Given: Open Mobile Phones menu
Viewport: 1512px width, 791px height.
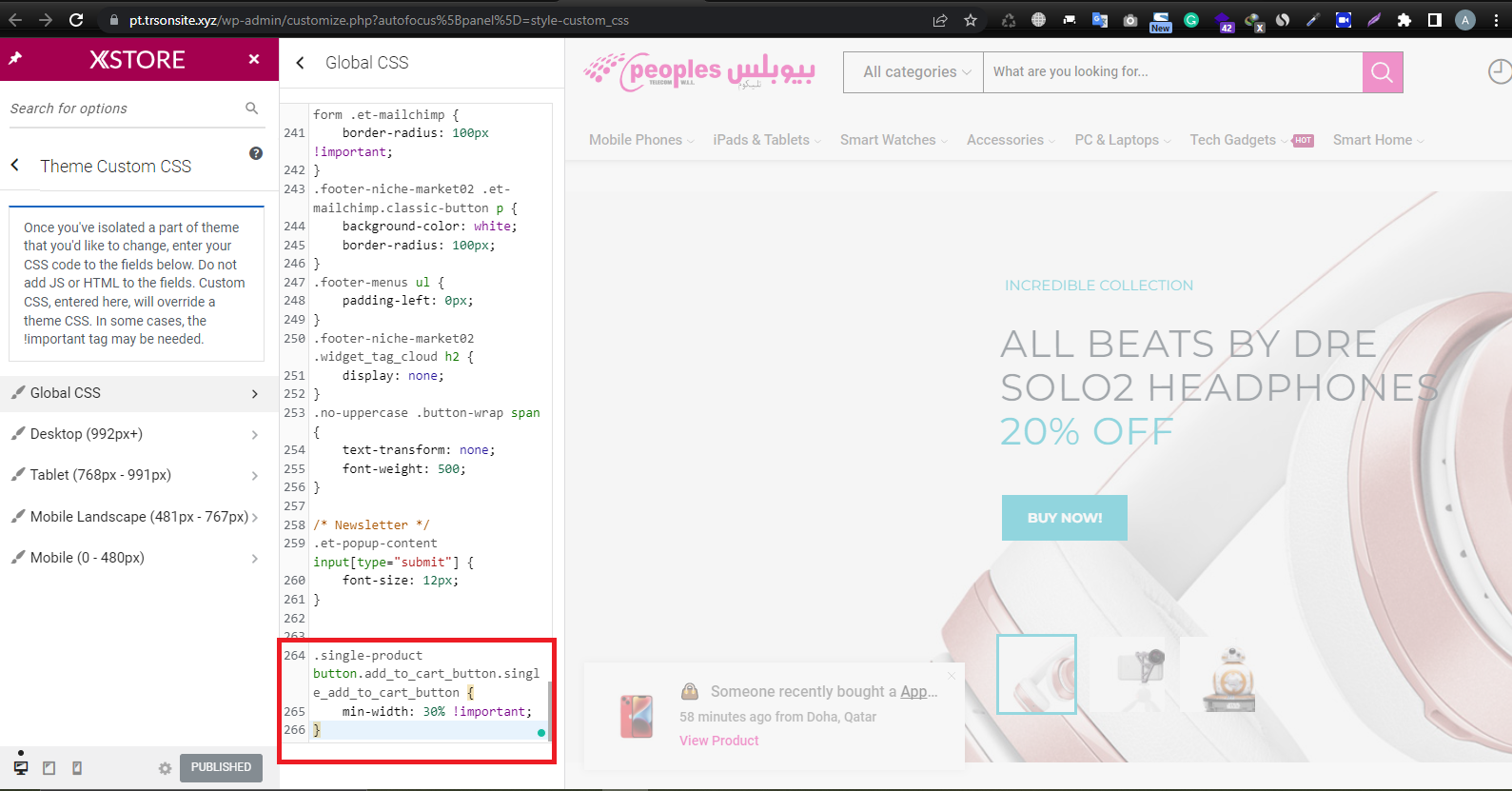Looking at the screenshot, I should point(640,140).
